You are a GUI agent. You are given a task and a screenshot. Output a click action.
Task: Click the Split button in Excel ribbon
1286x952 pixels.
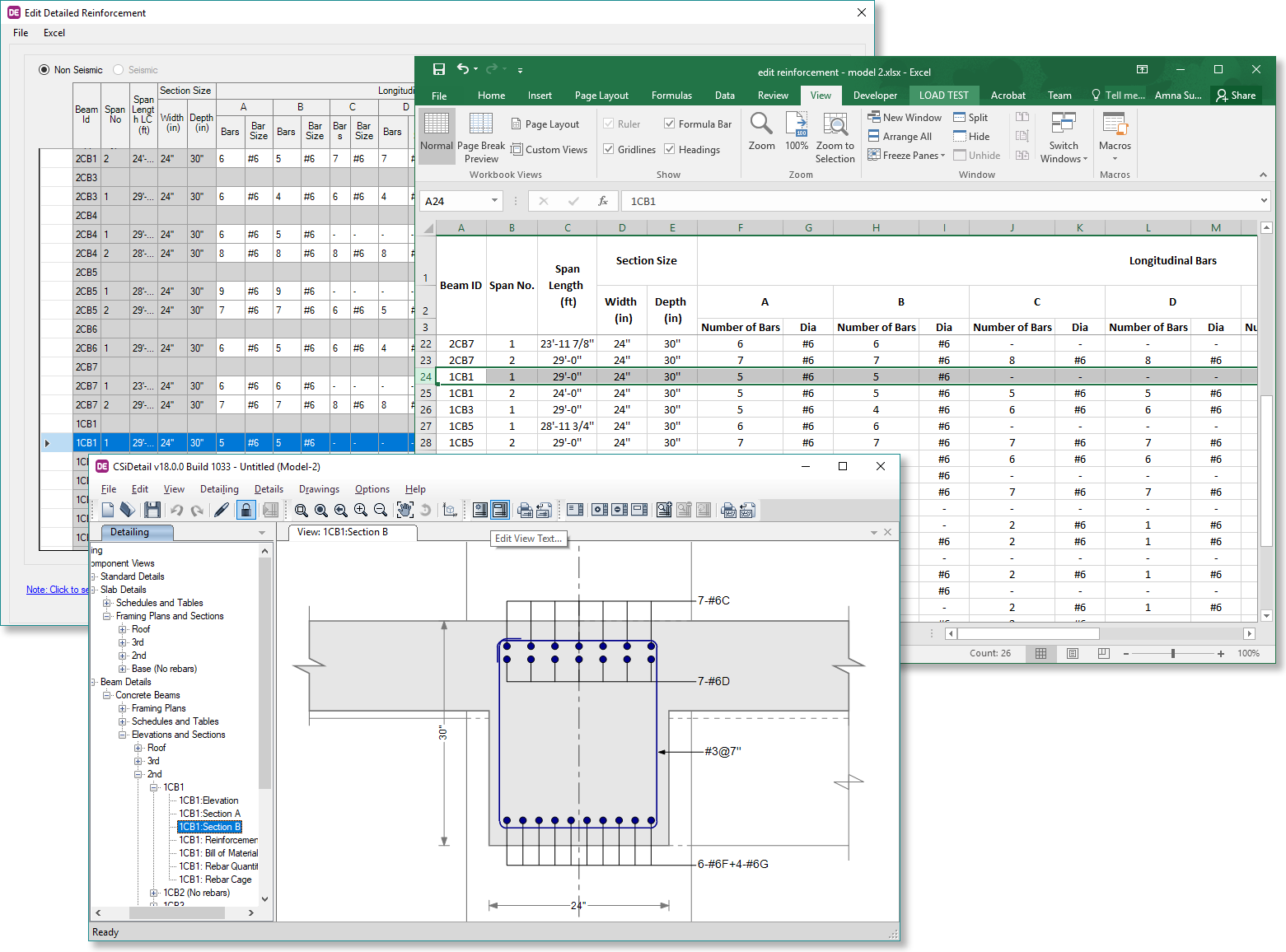click(x=970, y=118)
